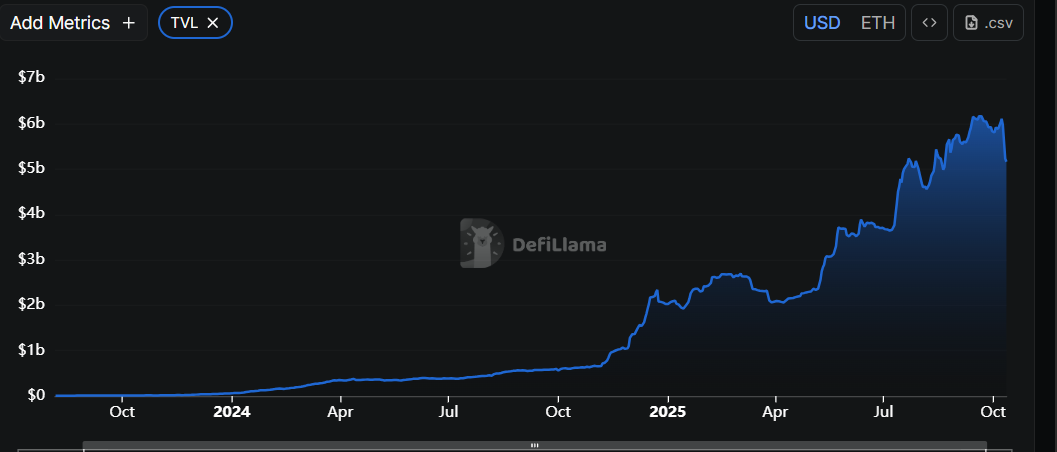This screenshot has height=452, width=1057.
Task: Click the time range slider grip handle
Action: click(535, 445)
